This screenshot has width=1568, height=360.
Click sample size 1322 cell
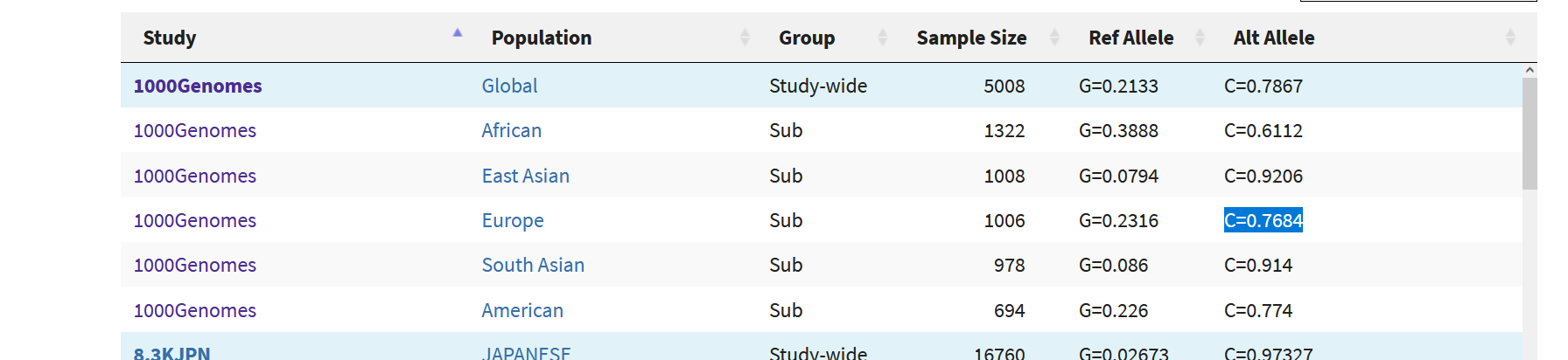(x=1004, y=130)
